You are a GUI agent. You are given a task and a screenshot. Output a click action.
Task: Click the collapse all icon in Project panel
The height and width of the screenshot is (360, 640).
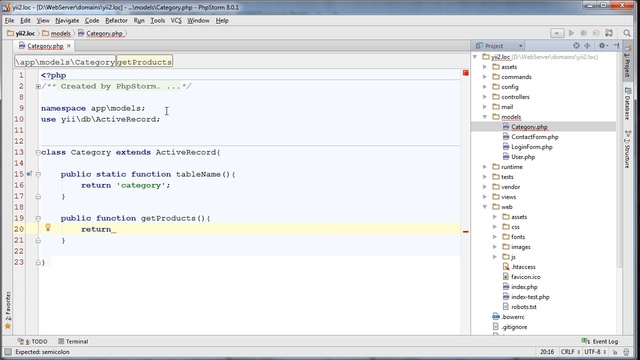pyautogui.click(x=587, y=46)
